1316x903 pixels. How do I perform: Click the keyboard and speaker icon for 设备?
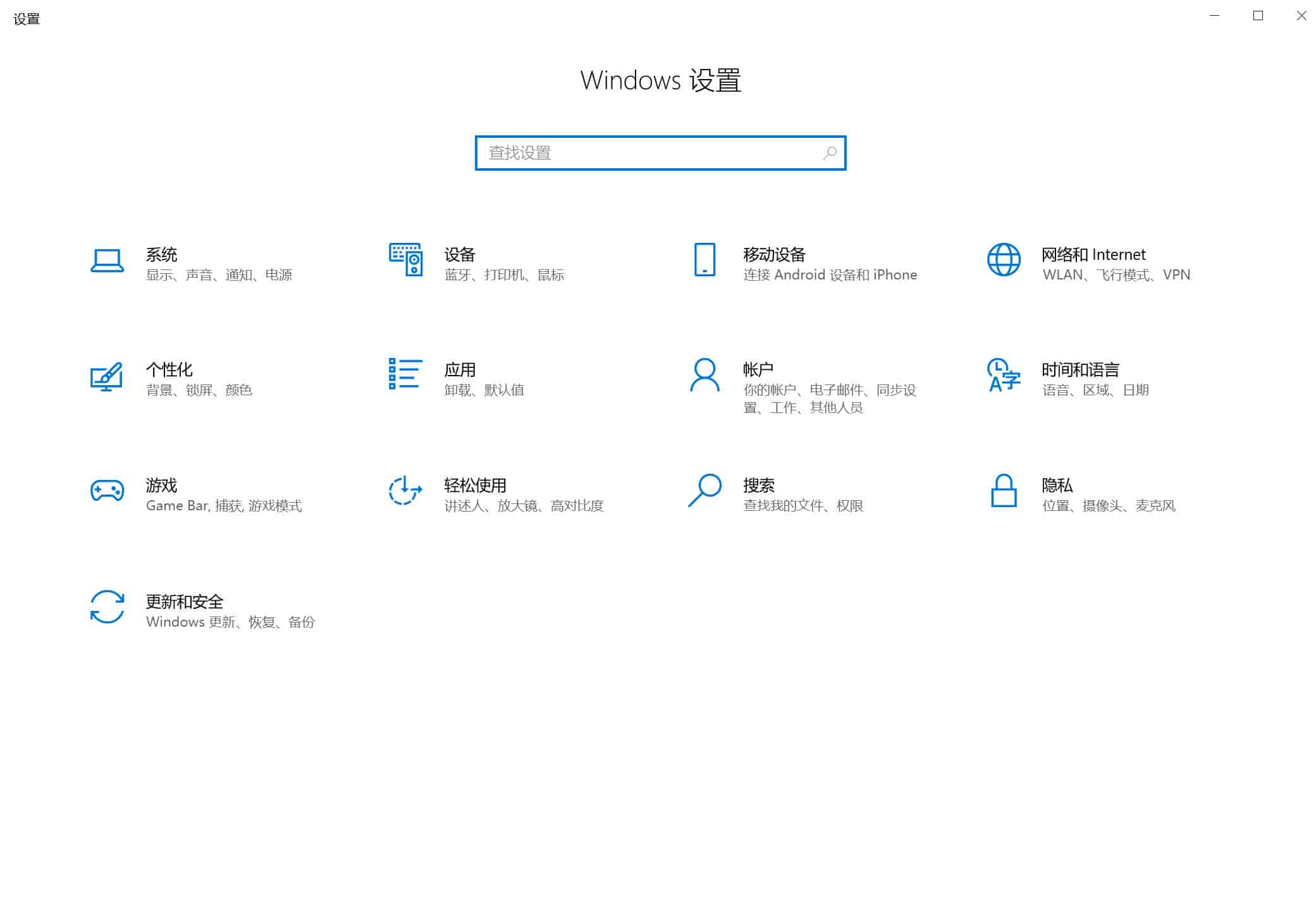[x=405, y=259]
